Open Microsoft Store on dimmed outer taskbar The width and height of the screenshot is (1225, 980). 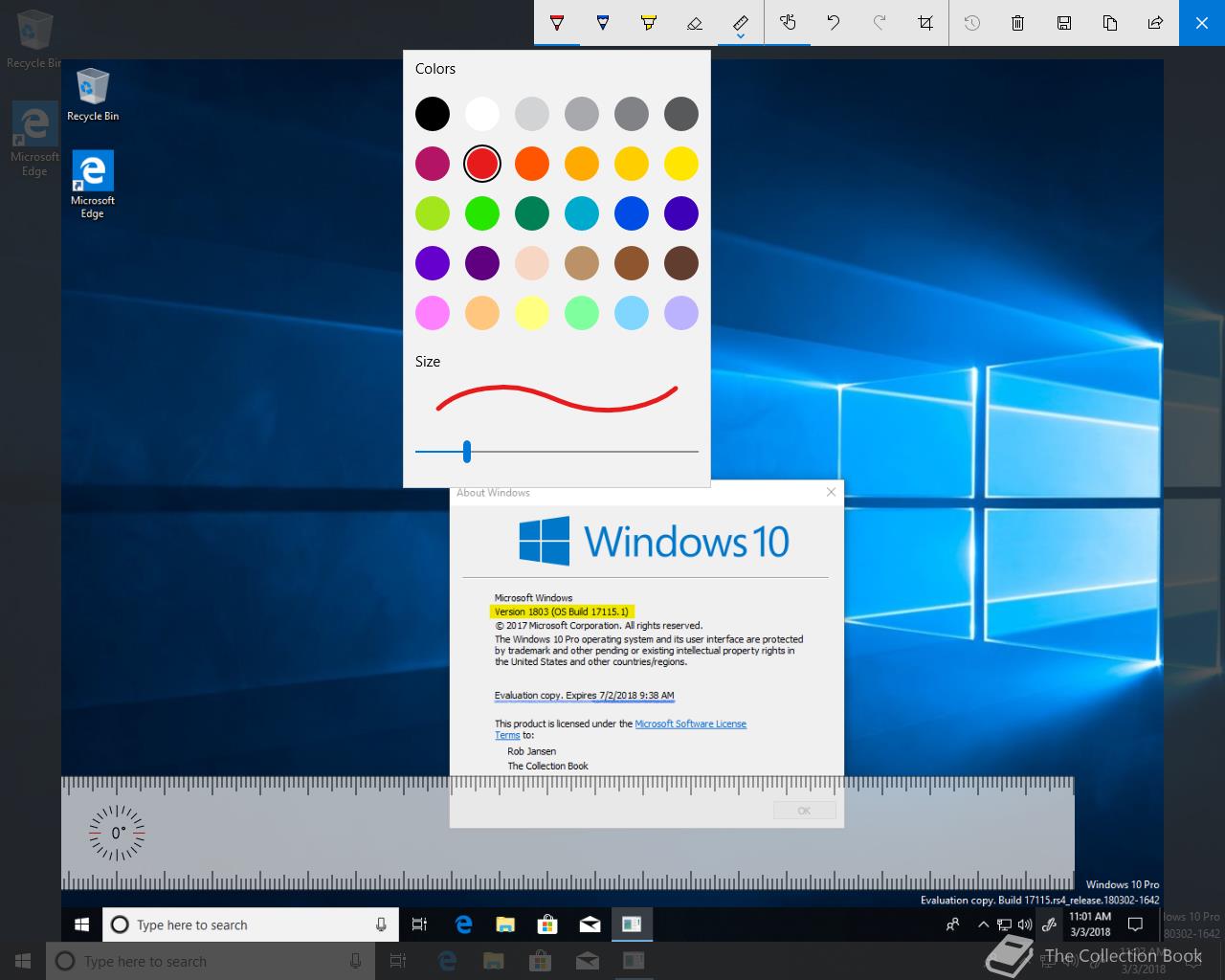point(541,961)
